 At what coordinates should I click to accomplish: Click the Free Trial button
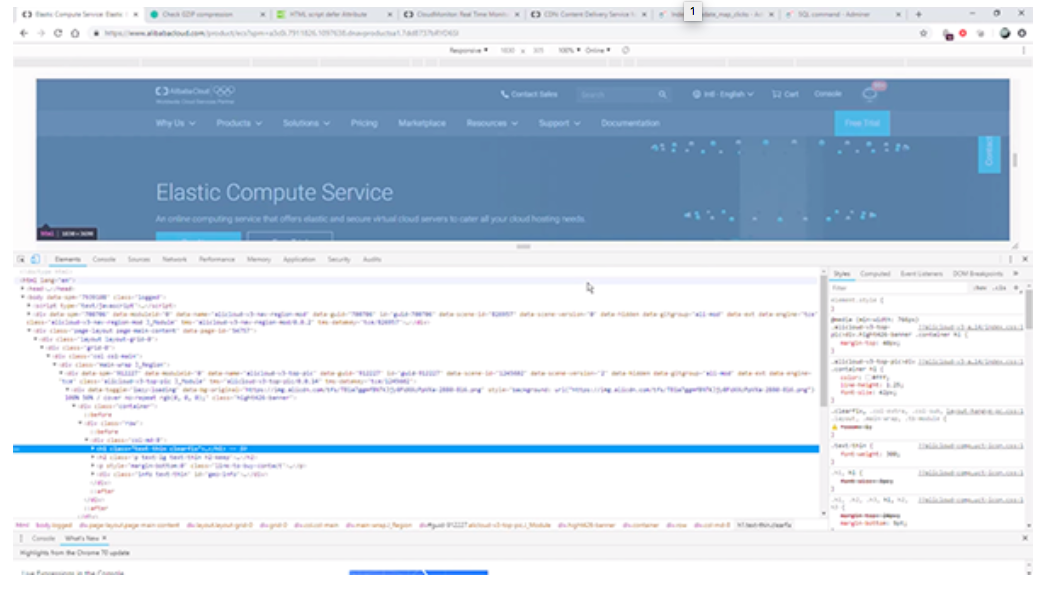click(862, 123)
